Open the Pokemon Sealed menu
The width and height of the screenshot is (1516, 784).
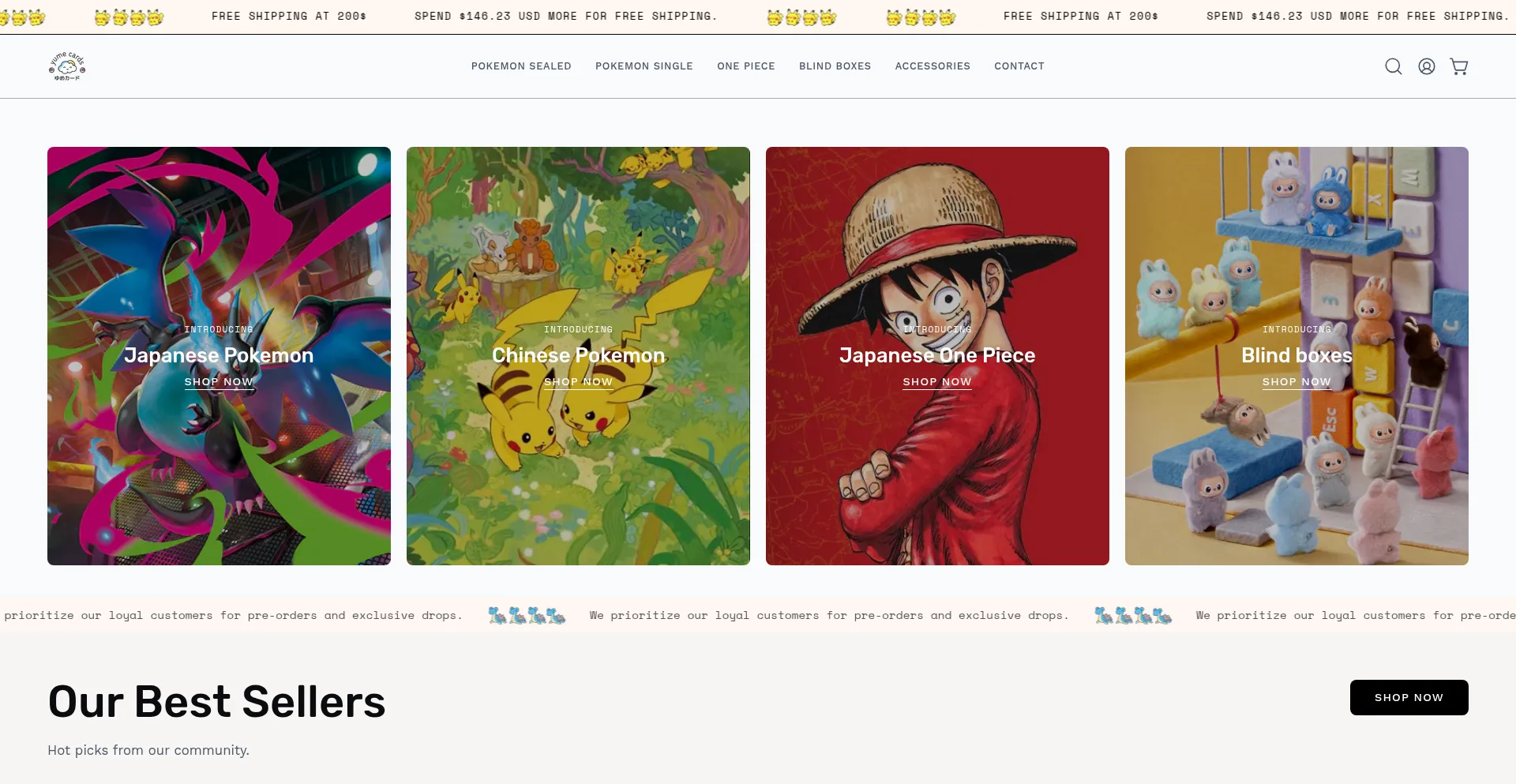[521, 66]
